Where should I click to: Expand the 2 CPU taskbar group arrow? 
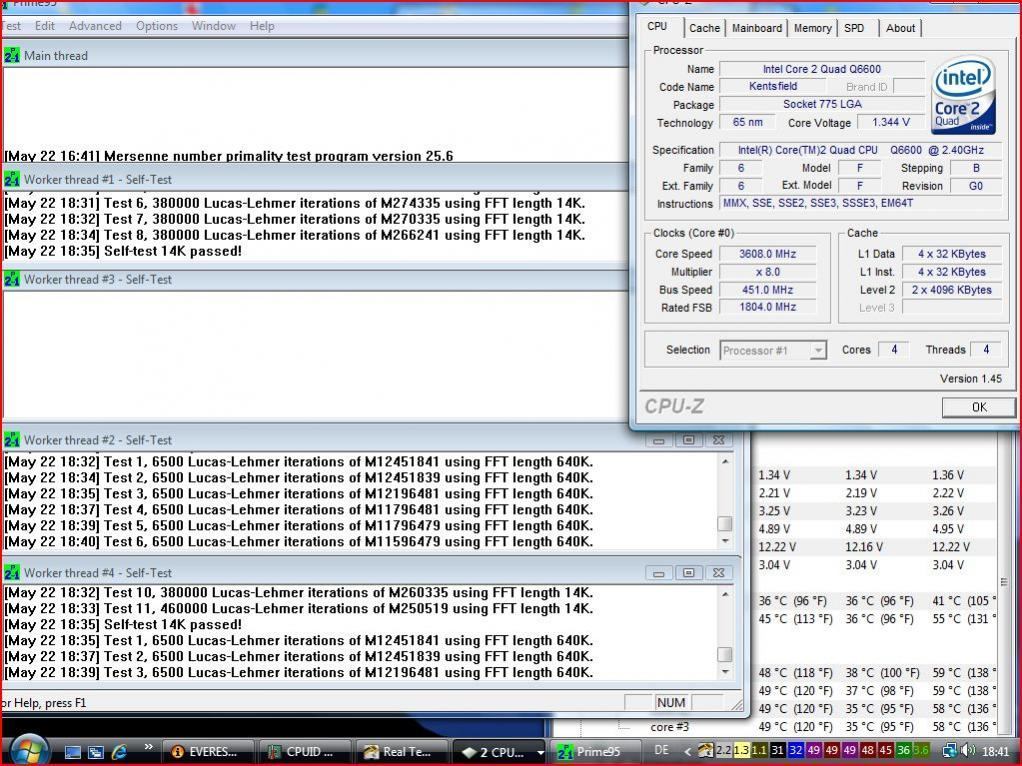click(540, 752)
